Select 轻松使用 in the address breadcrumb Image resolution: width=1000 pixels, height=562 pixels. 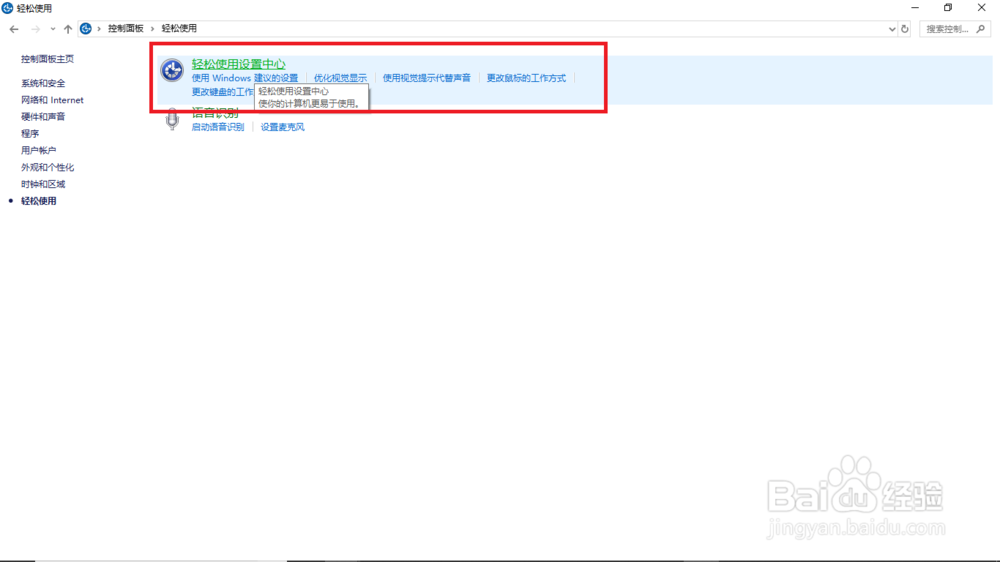[x=179, y=29]
